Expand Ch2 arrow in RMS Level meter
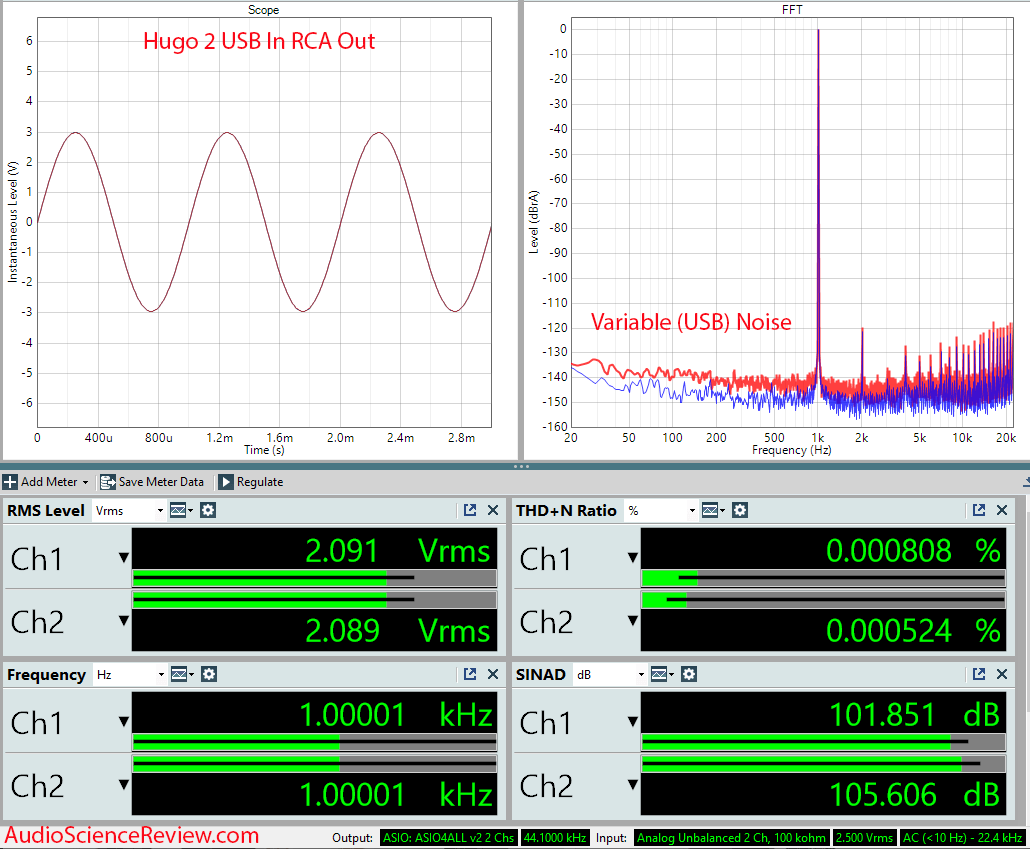1030x849 pixels. (x=123, y=620)
